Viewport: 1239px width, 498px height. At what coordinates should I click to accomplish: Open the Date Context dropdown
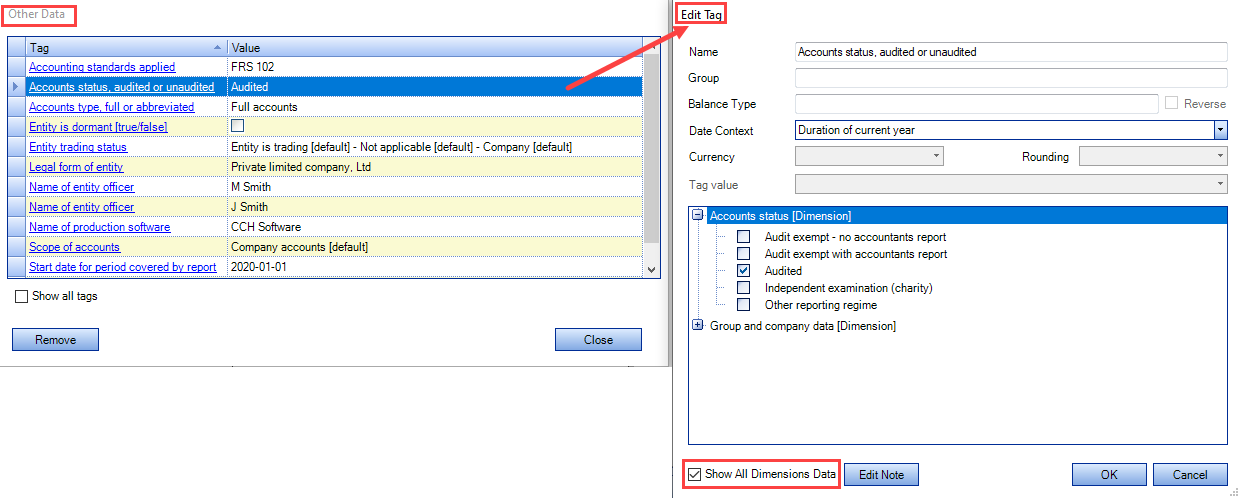(x=1220, y=130)
